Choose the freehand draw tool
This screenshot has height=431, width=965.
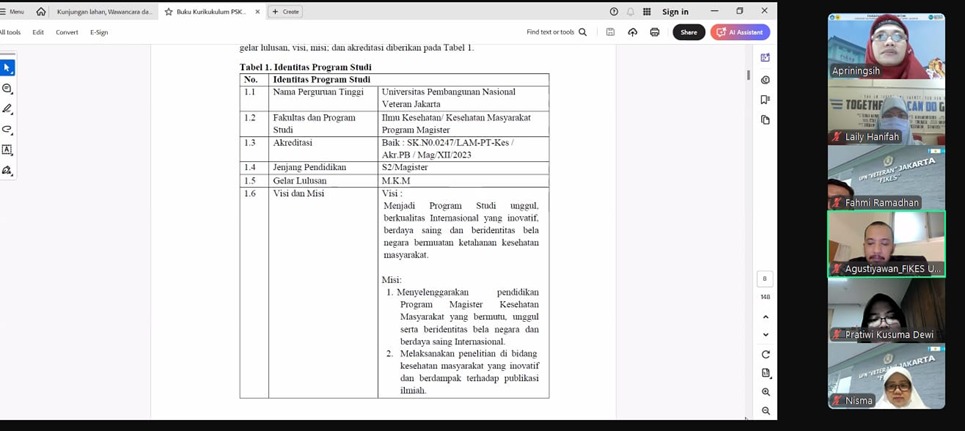pos(7,129)
